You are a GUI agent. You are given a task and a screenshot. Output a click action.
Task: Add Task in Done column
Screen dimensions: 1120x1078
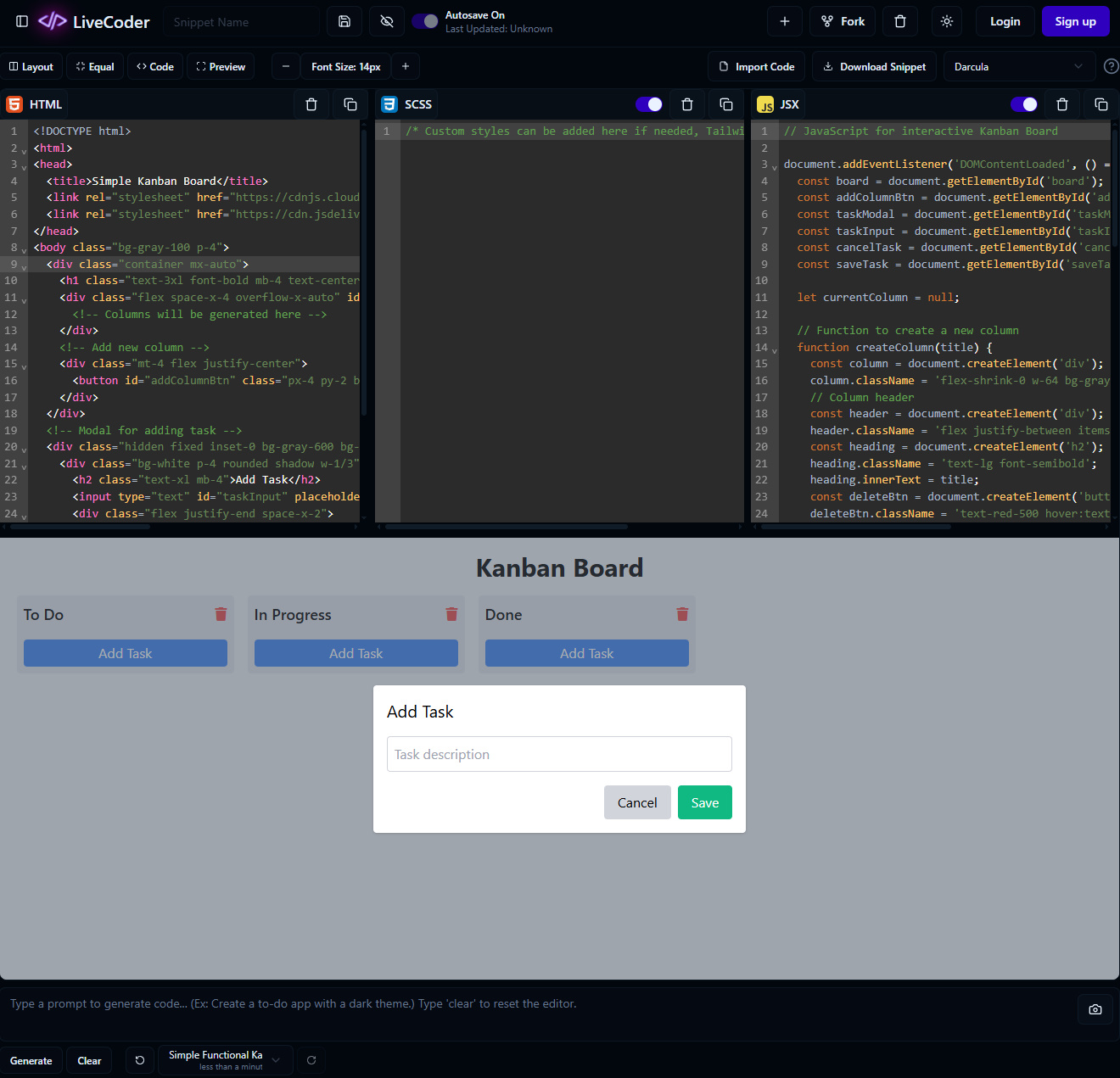point(587,653)
